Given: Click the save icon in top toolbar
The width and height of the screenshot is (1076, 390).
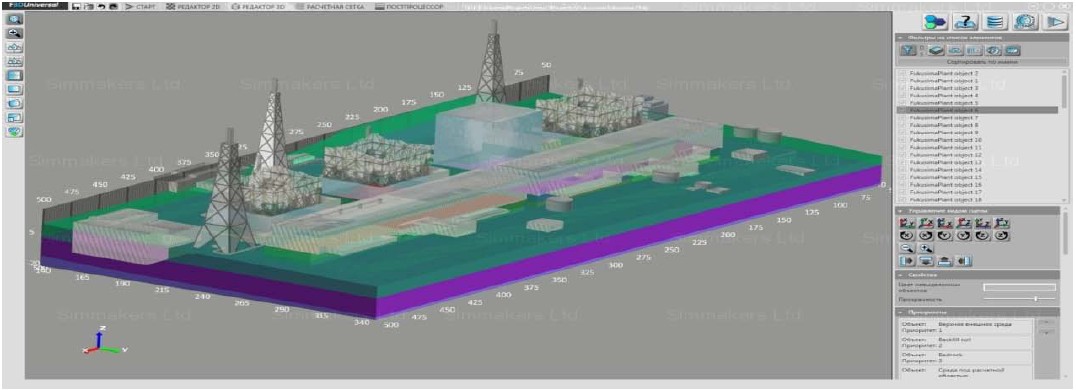Looking at the screenshot, I should [75, 6].
